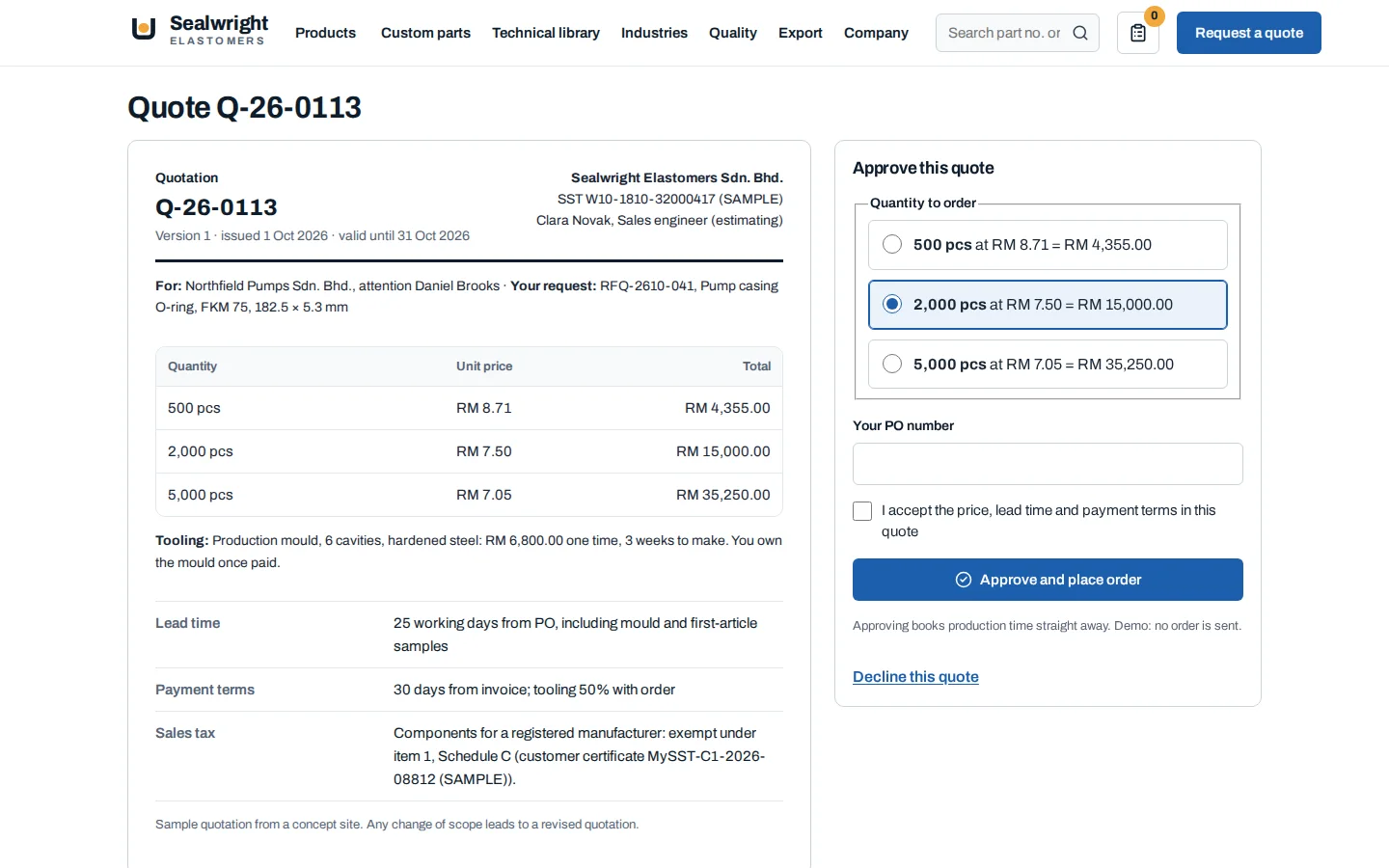The height and width of the screenshot is (868, 1389).
Task: Open the Technical library menu
Action: coord(546,33)
